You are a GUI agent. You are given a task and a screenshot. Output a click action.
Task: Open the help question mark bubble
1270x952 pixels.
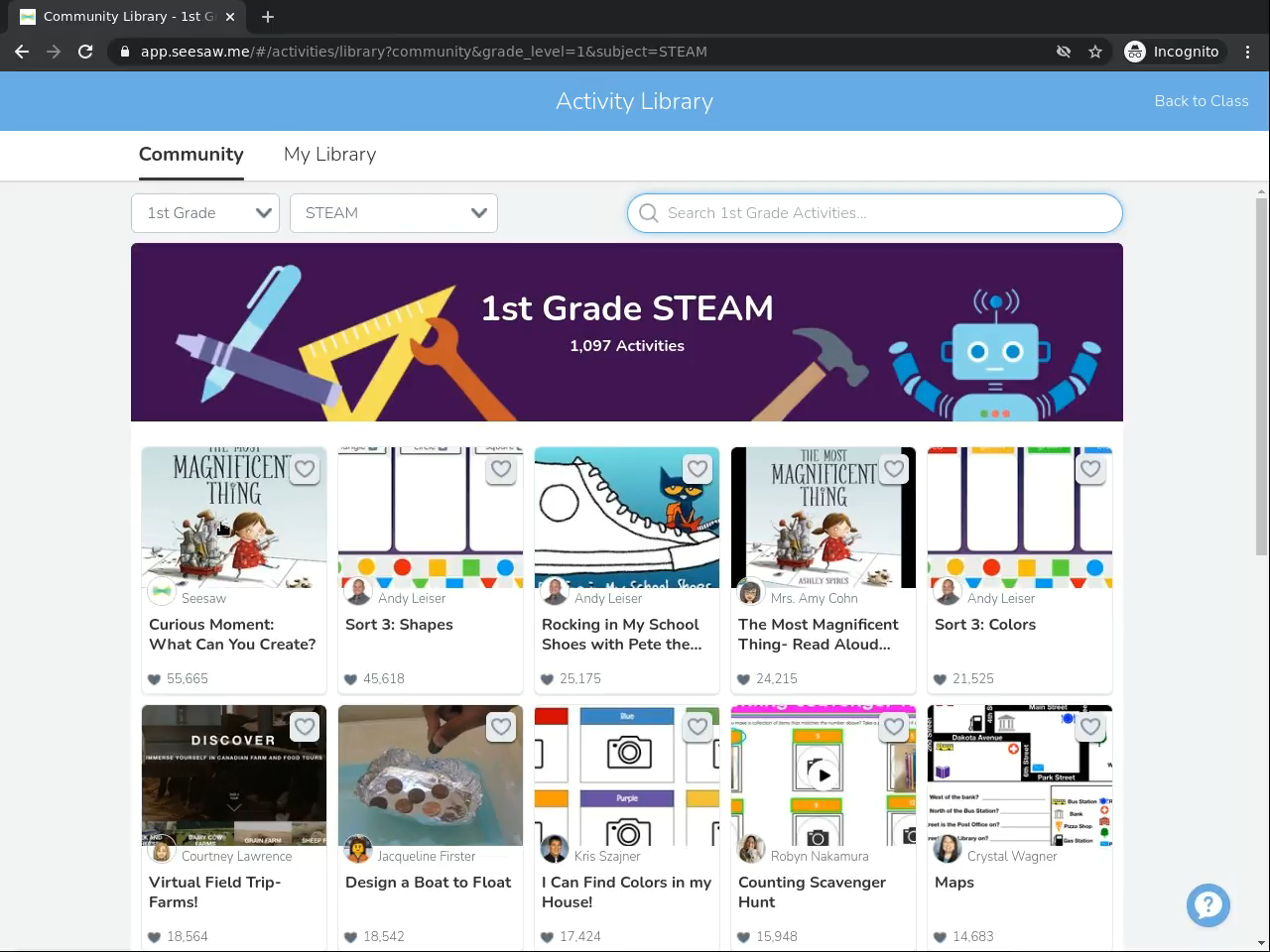[1208, 904]
